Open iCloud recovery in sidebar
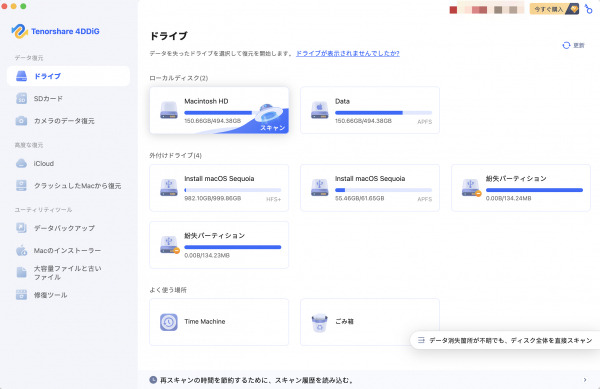This screenshot has height=389, width=600. pyautogui.click(x=68, y=163)
